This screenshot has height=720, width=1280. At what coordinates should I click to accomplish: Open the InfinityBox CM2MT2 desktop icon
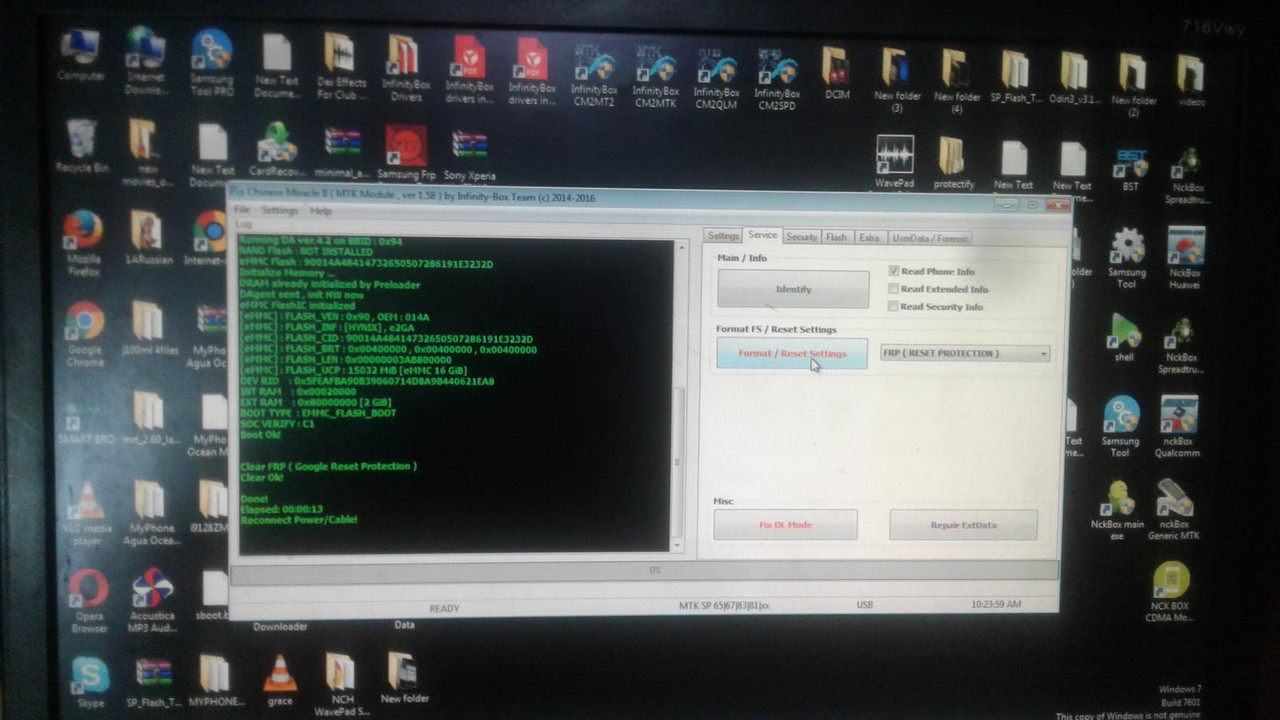click(594, 77)
